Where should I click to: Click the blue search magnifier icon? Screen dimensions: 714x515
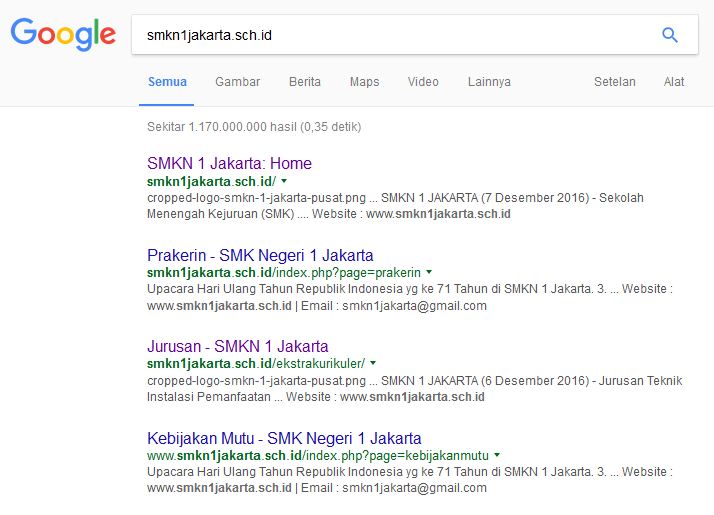point(669,35)
